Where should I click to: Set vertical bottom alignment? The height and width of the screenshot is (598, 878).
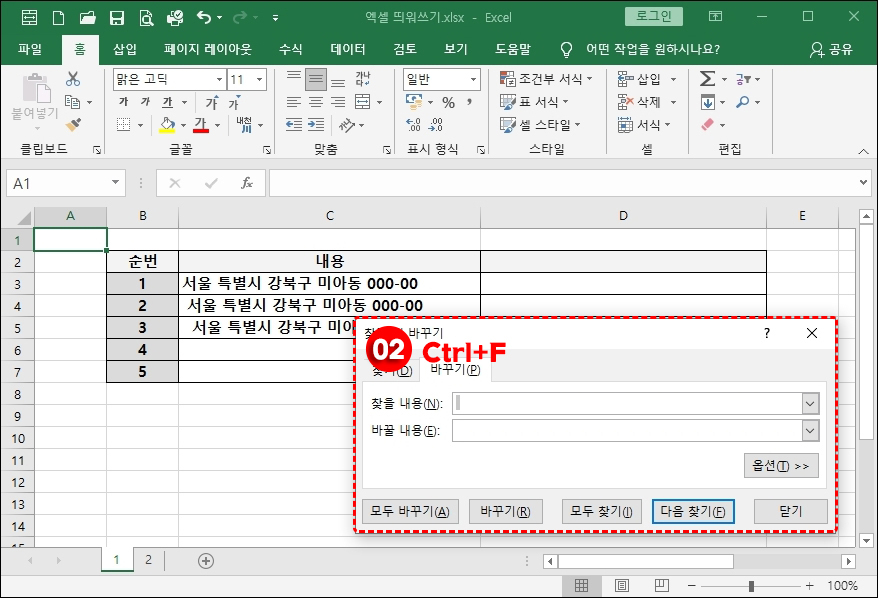tap(338, 80)
